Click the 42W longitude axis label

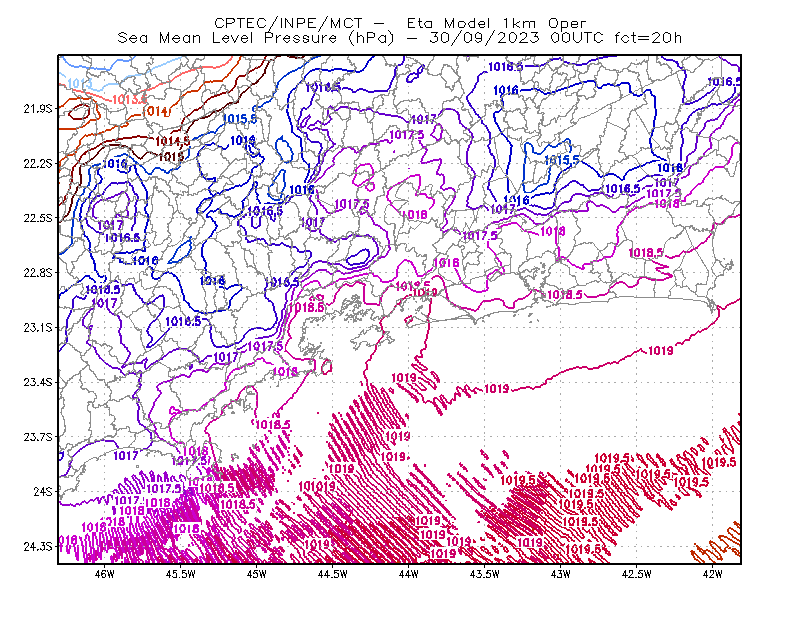pyautogui.click(x=713, y=574)
